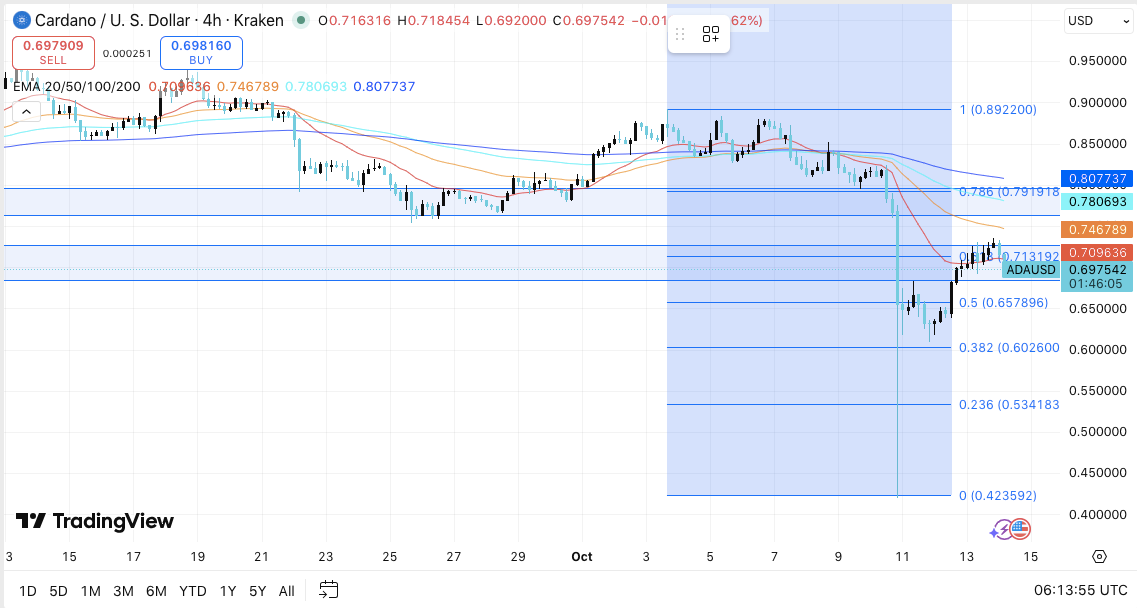This screenshot has height=608, width=1137.
Task: Click the US flag economic event icon
Action: 1019,529
